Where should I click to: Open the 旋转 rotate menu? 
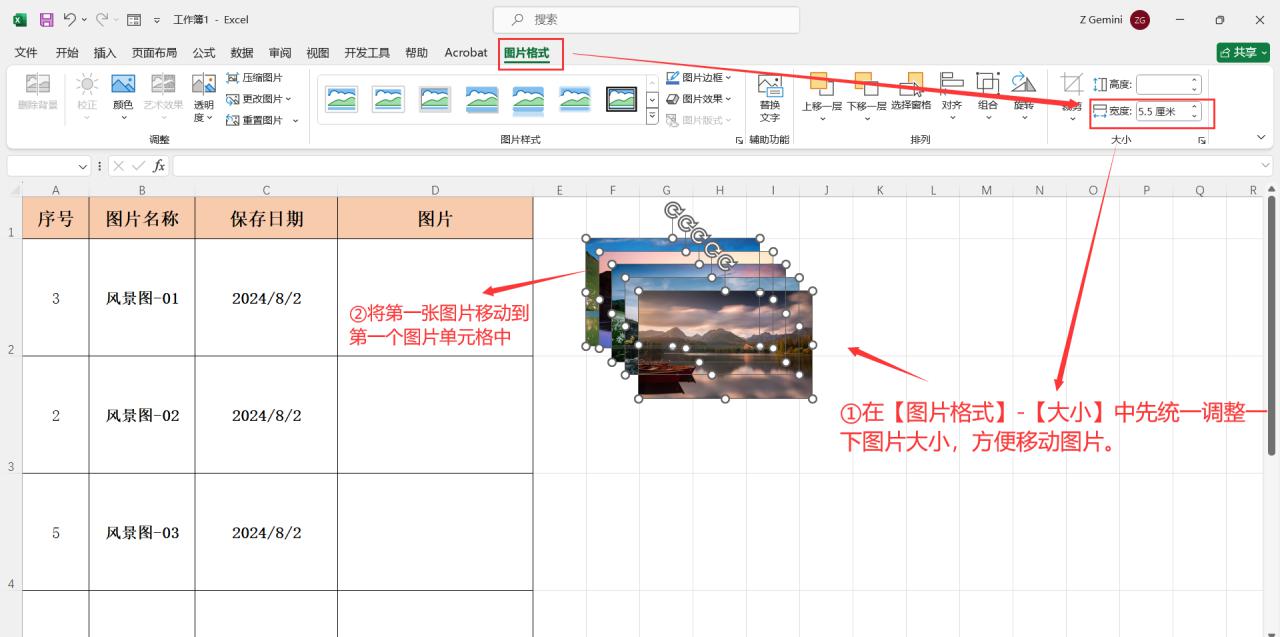coord(1024,97)
